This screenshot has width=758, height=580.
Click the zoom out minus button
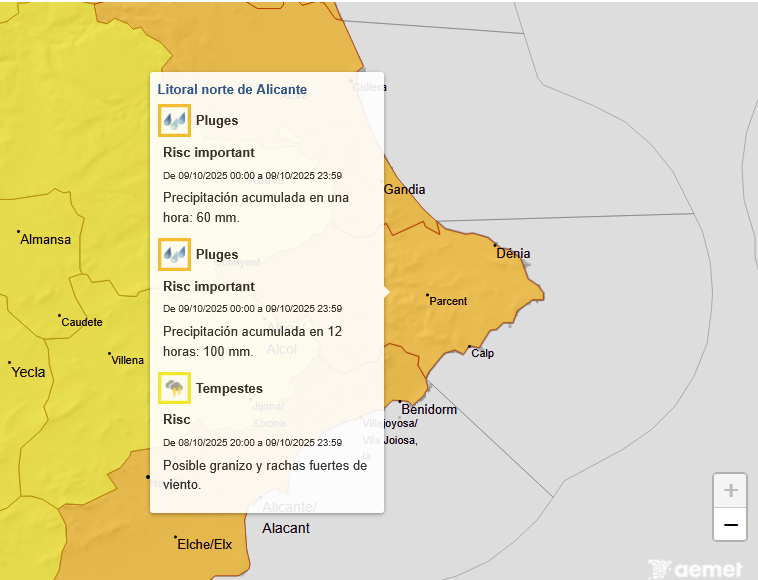730,525
